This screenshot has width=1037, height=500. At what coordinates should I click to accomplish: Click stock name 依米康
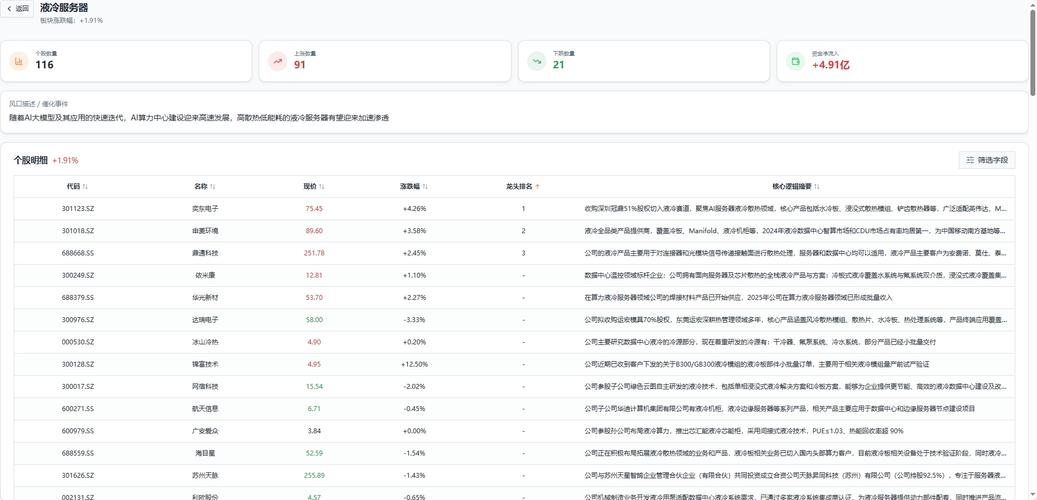205,275
